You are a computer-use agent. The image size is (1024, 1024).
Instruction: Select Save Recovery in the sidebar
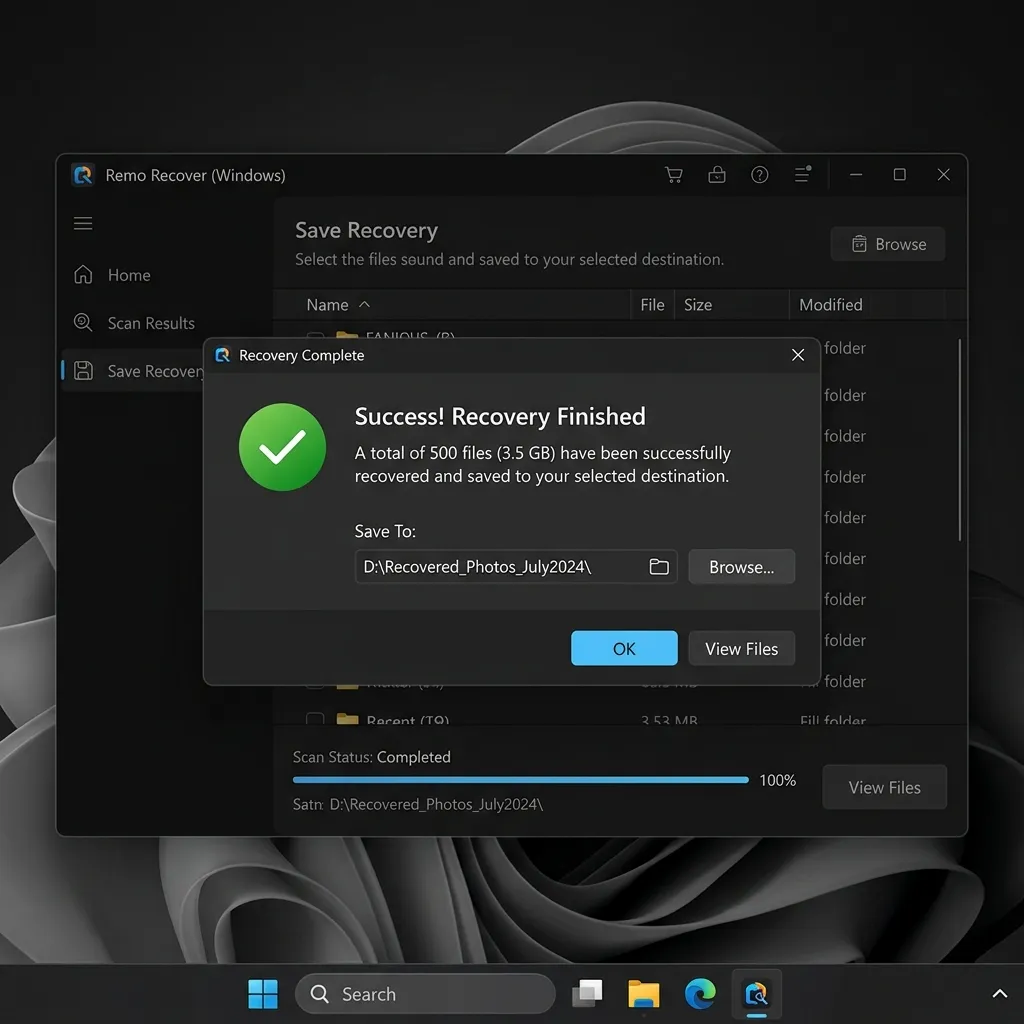click(134, 371)
